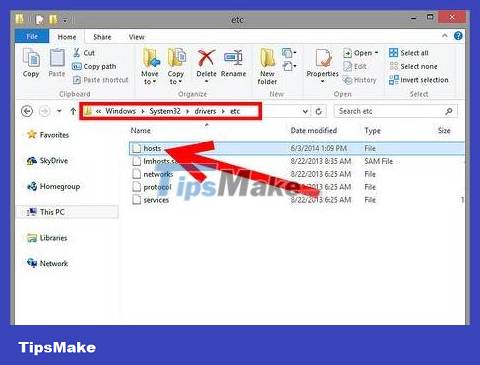Refresh the etc folder view
Viewport: 480px width, 365px height.
point(319,111)
